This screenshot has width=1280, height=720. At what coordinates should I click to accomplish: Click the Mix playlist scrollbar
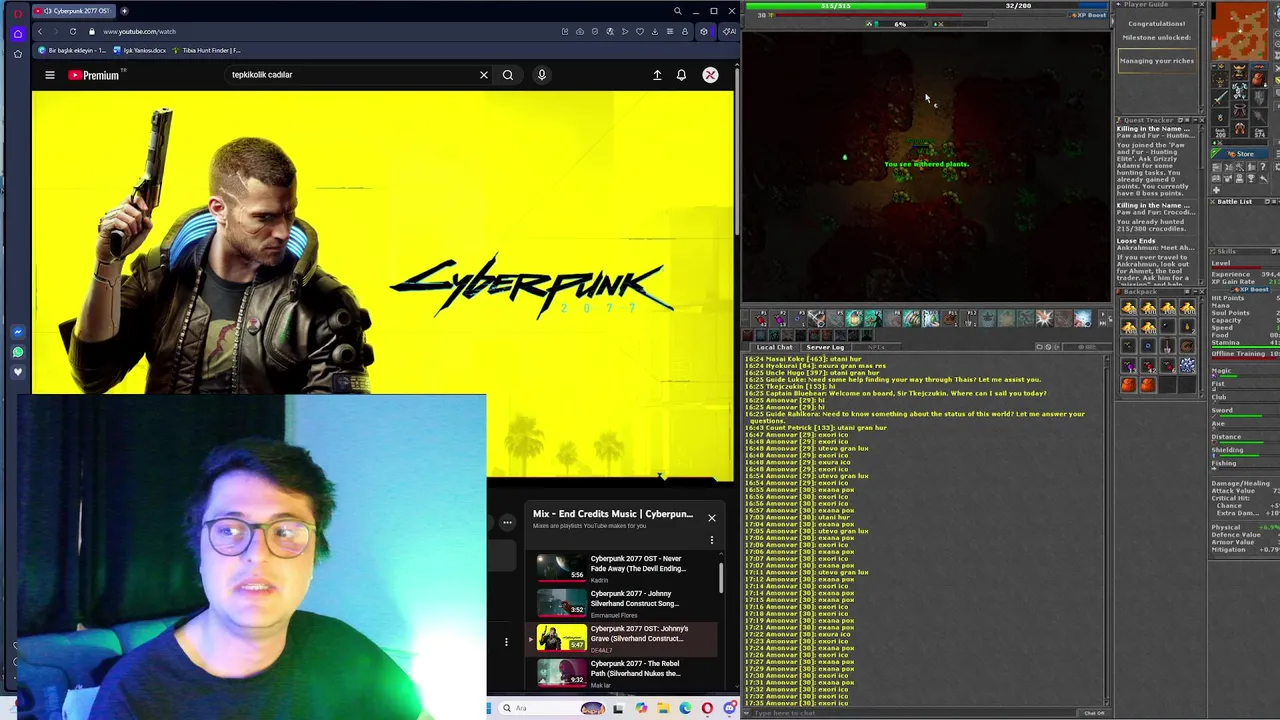pos(721,577)
